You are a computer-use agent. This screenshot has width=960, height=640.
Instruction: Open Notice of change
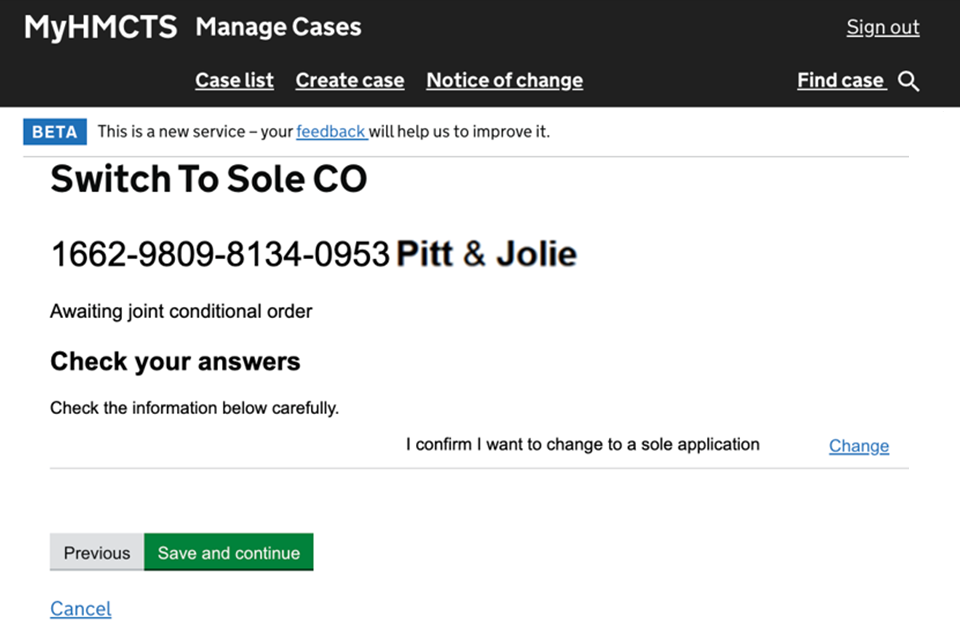504,81
